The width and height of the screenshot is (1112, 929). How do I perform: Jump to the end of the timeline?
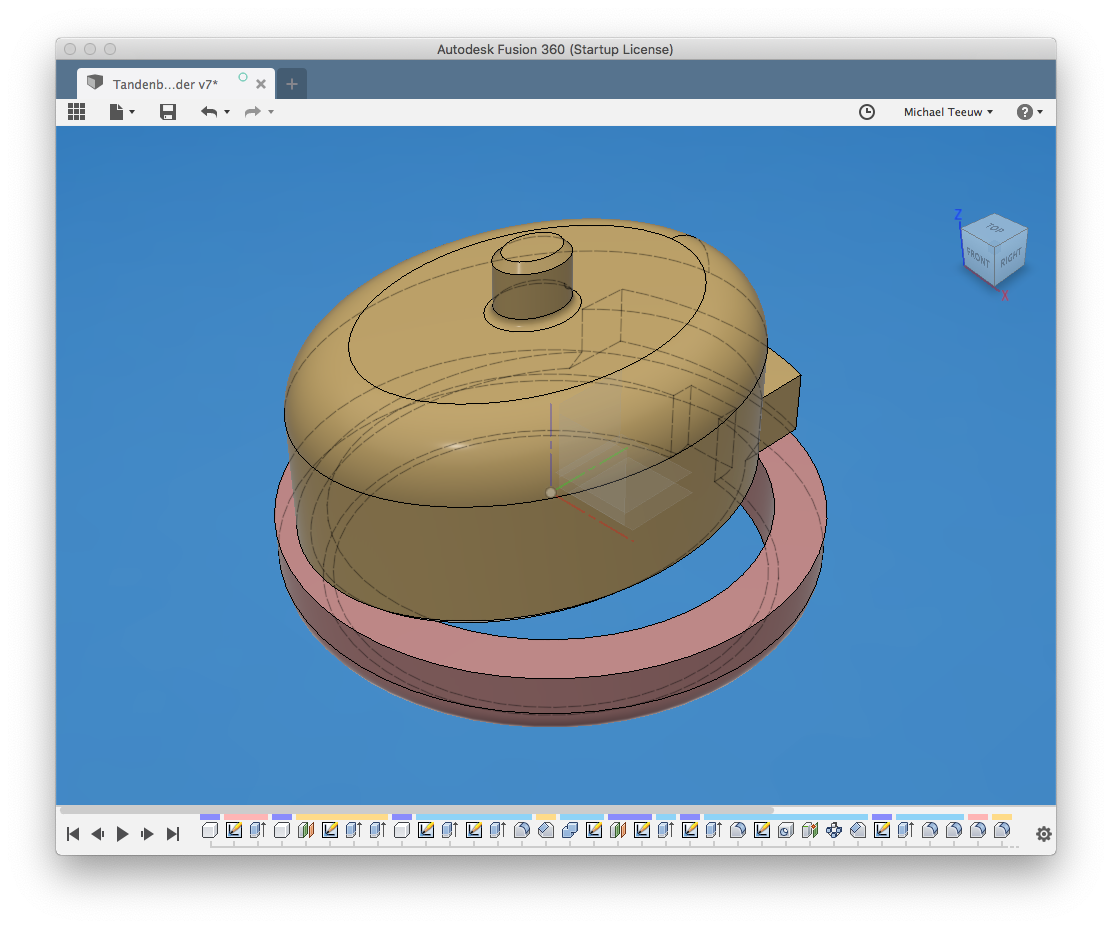click(x=173, y=834)
